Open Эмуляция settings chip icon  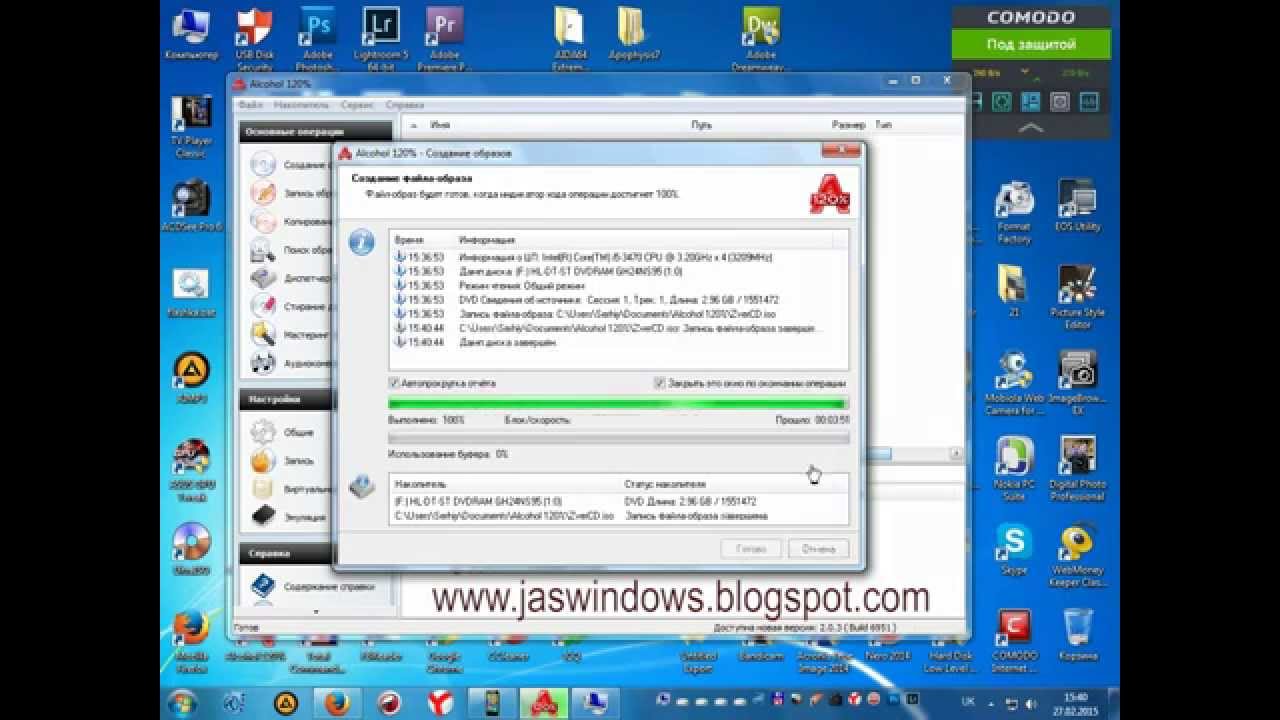263,517
